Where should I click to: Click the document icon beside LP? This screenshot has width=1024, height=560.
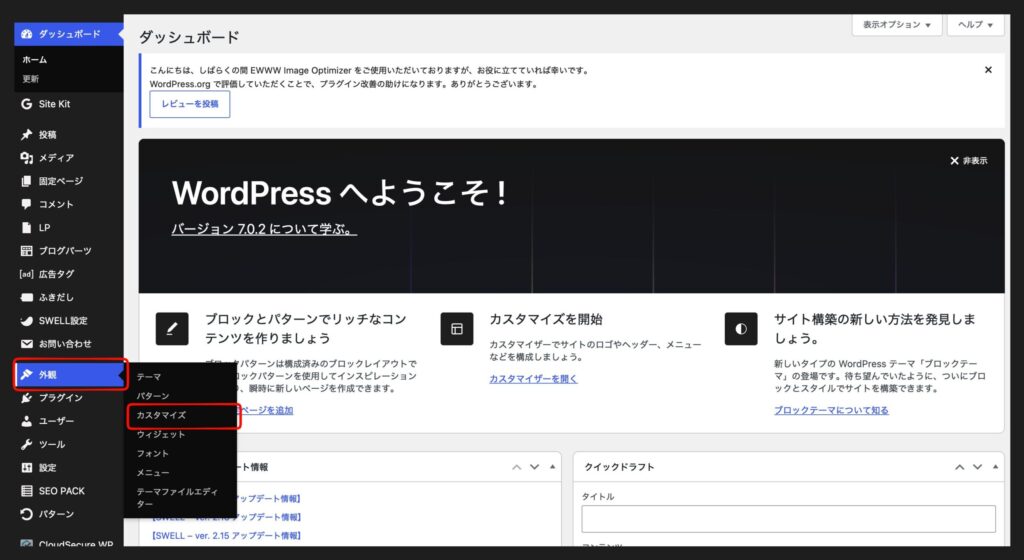27,228
